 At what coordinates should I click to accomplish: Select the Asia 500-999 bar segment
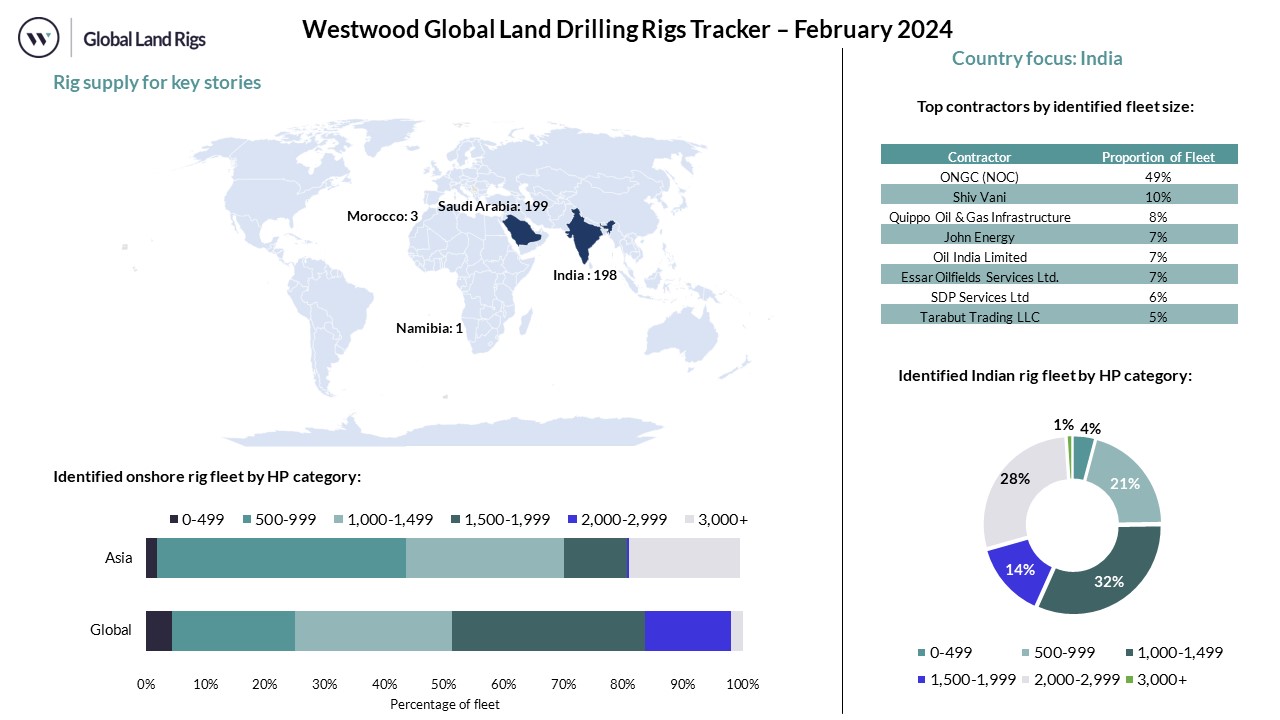click(x=281, y=558)
